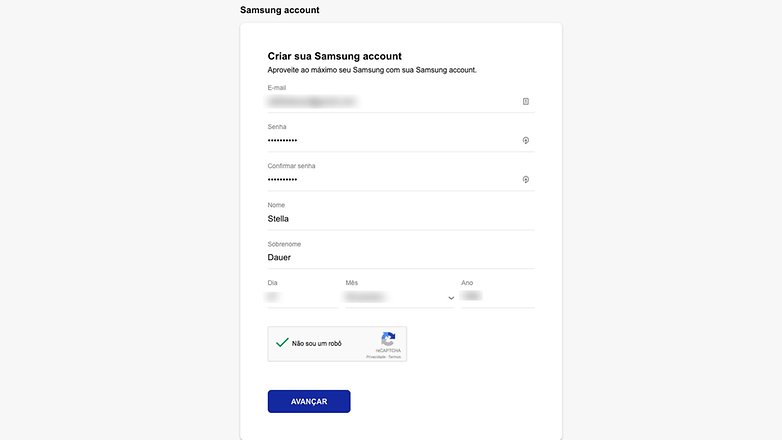Click the Dia day input
This screenshot has height=440, width=782.
pyautogui.click(x=302, y=297)
